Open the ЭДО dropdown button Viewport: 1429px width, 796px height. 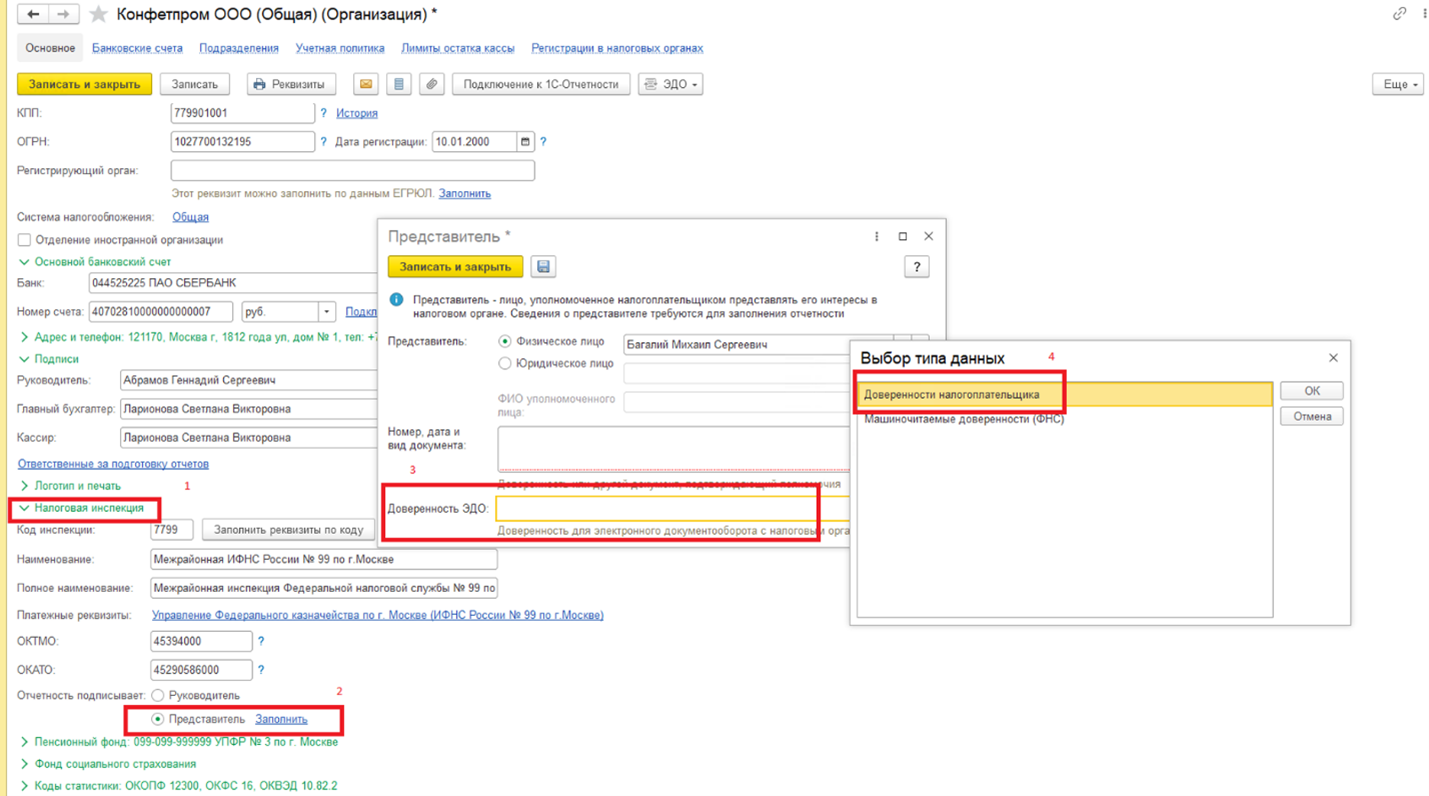(x=670, y=84)
